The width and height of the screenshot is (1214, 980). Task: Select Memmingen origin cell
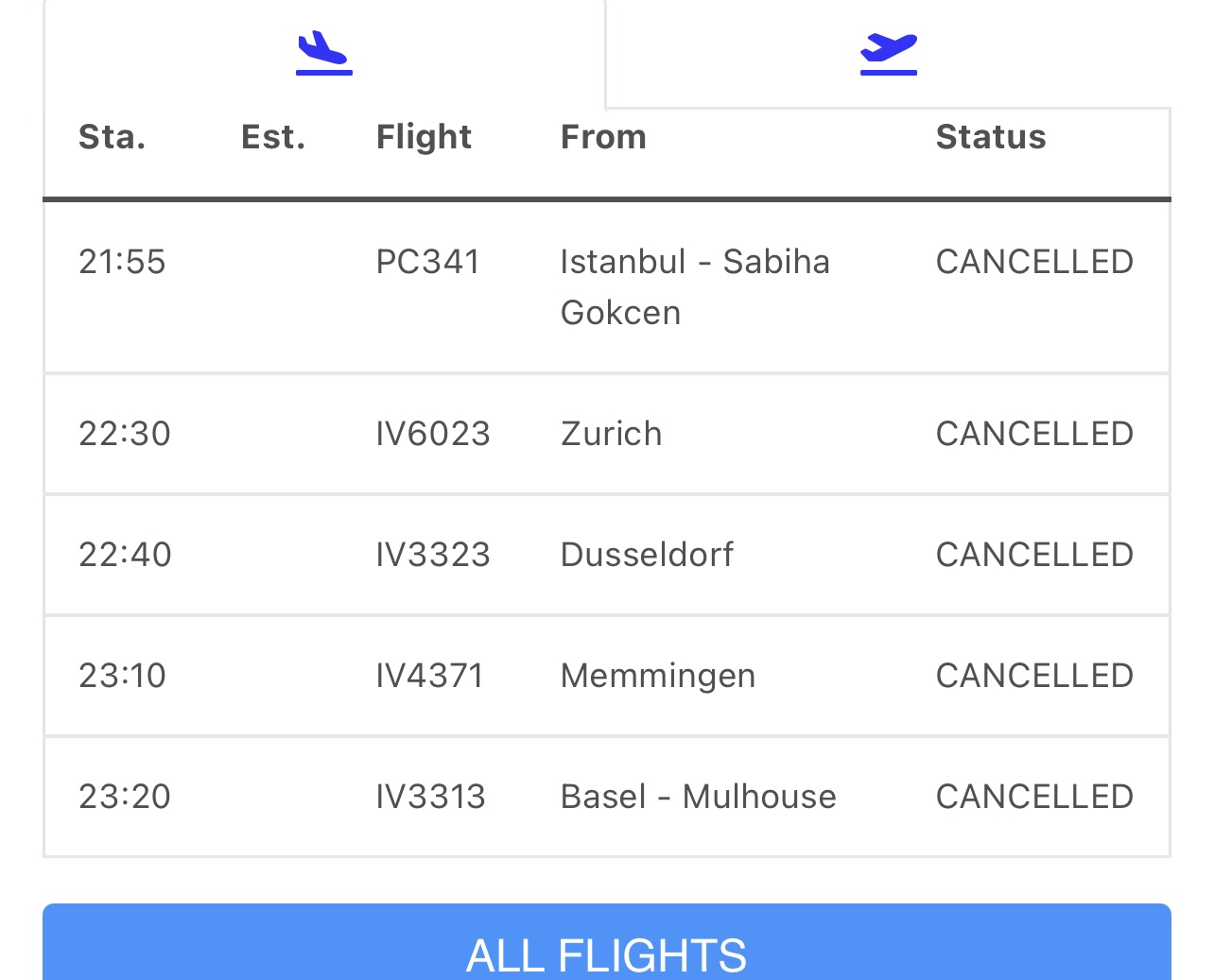pyautogui.click(x=658, y=676)
